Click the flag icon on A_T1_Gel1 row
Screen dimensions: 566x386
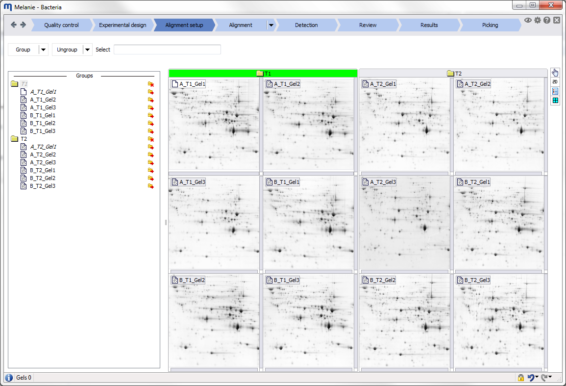click(151, 92)
